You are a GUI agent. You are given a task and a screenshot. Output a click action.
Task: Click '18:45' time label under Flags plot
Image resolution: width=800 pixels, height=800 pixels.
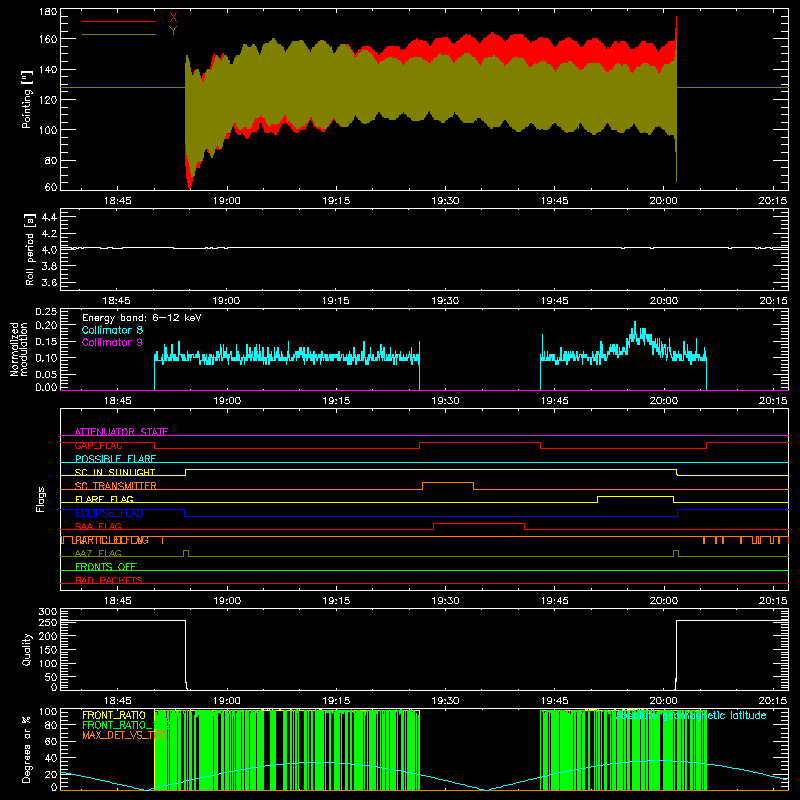pyautogui.click(x=117, y=601)
